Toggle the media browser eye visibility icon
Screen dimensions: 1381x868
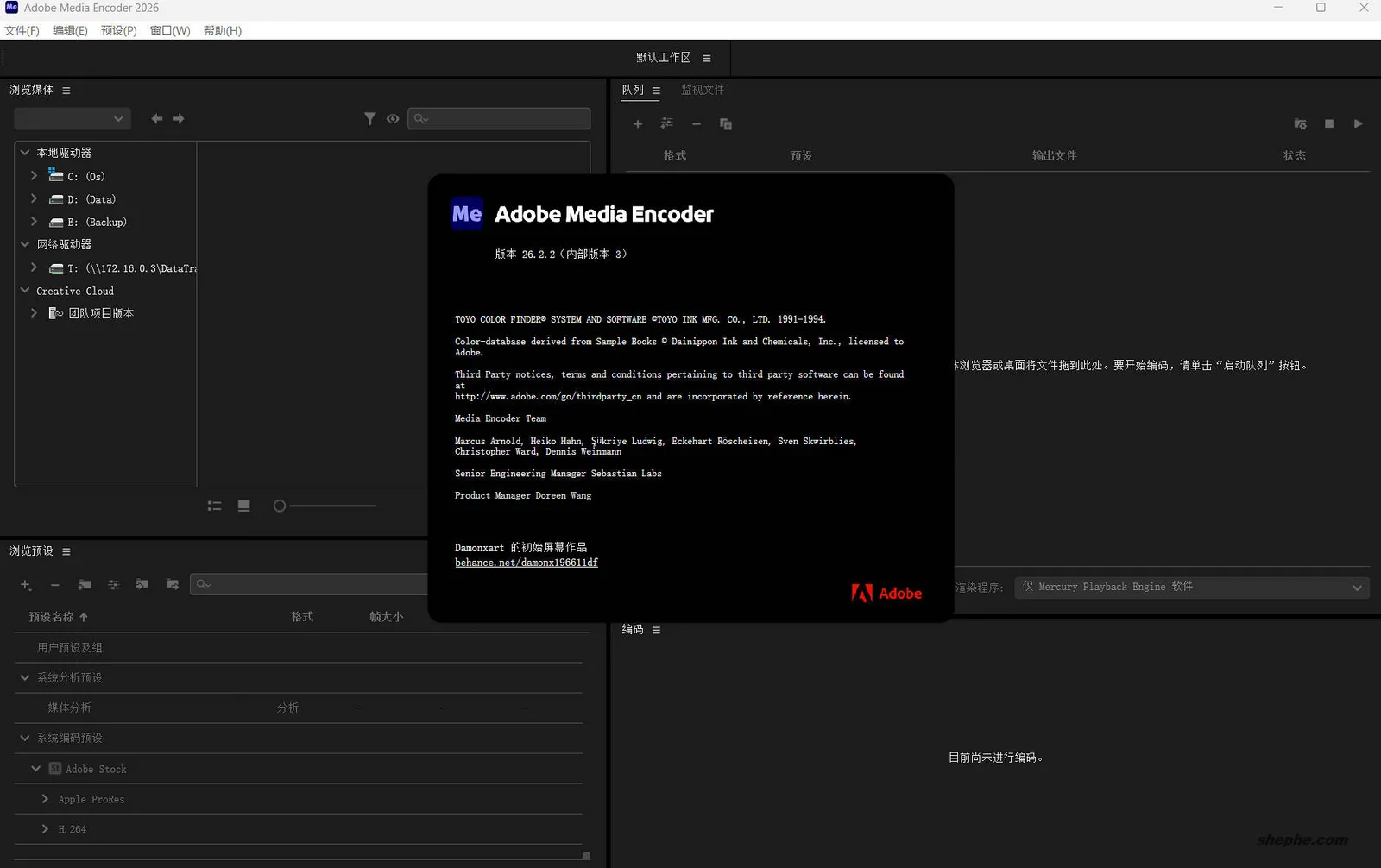coord(393,118)
